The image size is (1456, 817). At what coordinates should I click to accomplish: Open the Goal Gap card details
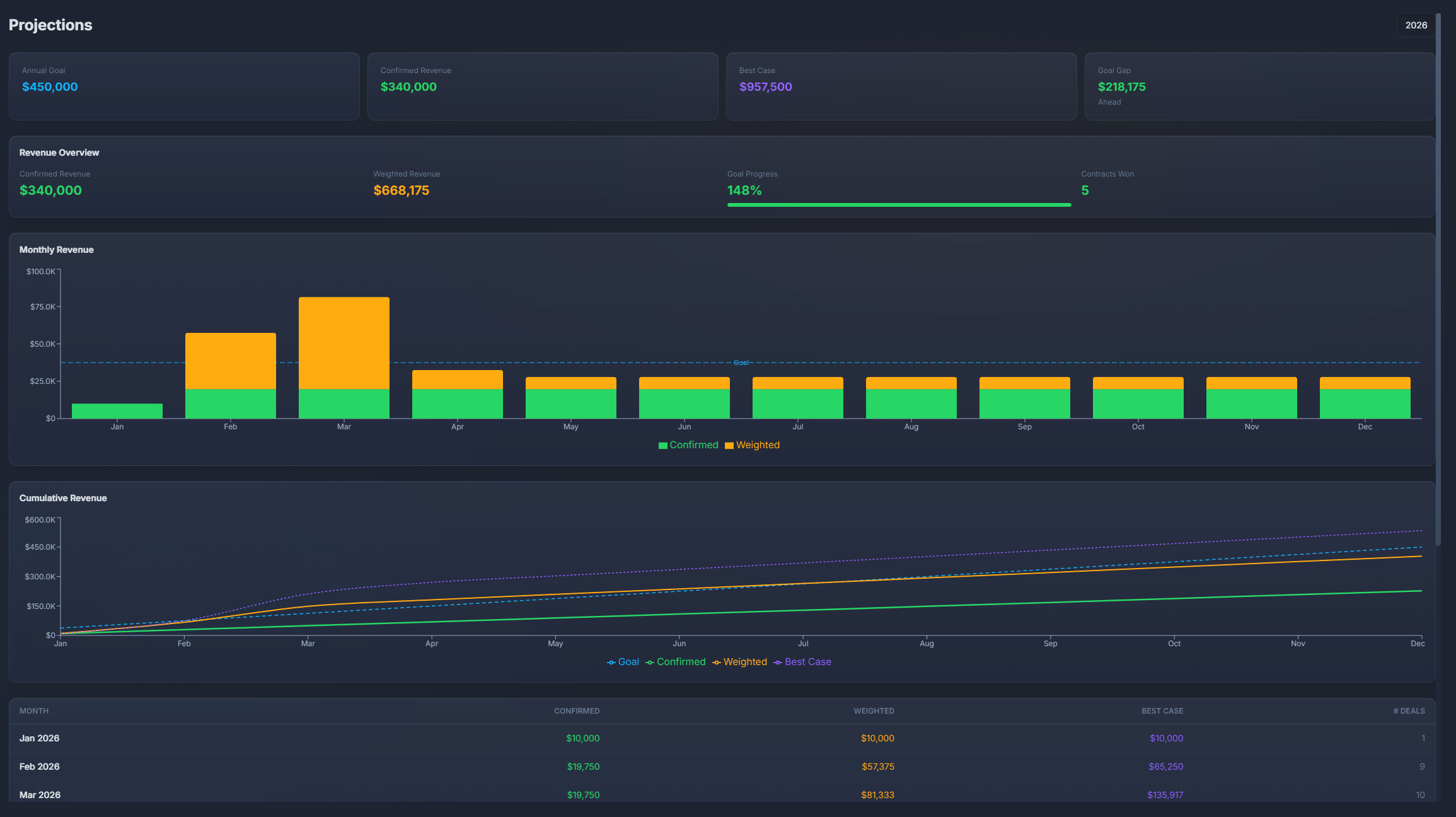1259,86
